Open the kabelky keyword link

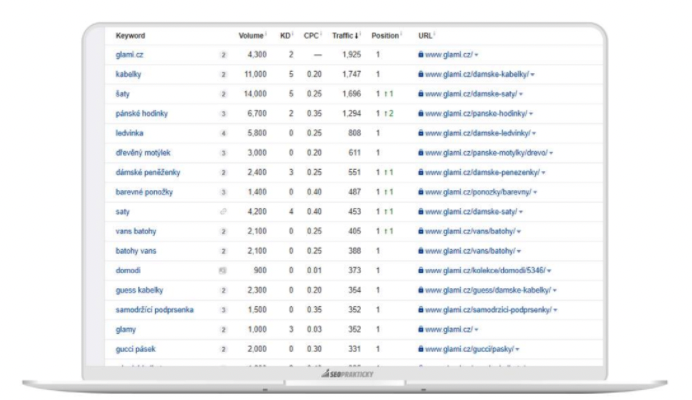[x=128, y=74]
